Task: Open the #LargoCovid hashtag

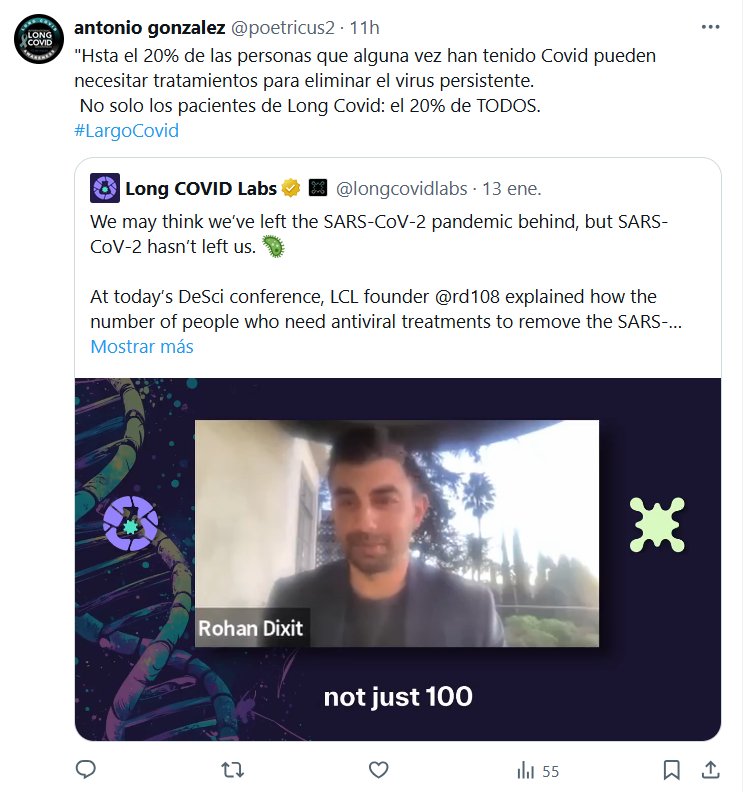Action: pyautogui.click(x=126, y=131)
